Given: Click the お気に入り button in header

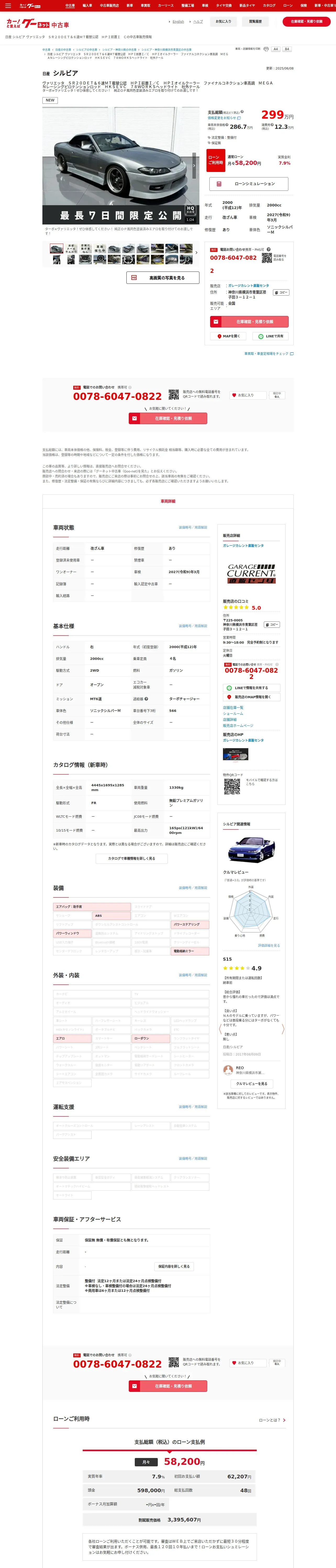Looking at the screenshot, I should 223,21.
